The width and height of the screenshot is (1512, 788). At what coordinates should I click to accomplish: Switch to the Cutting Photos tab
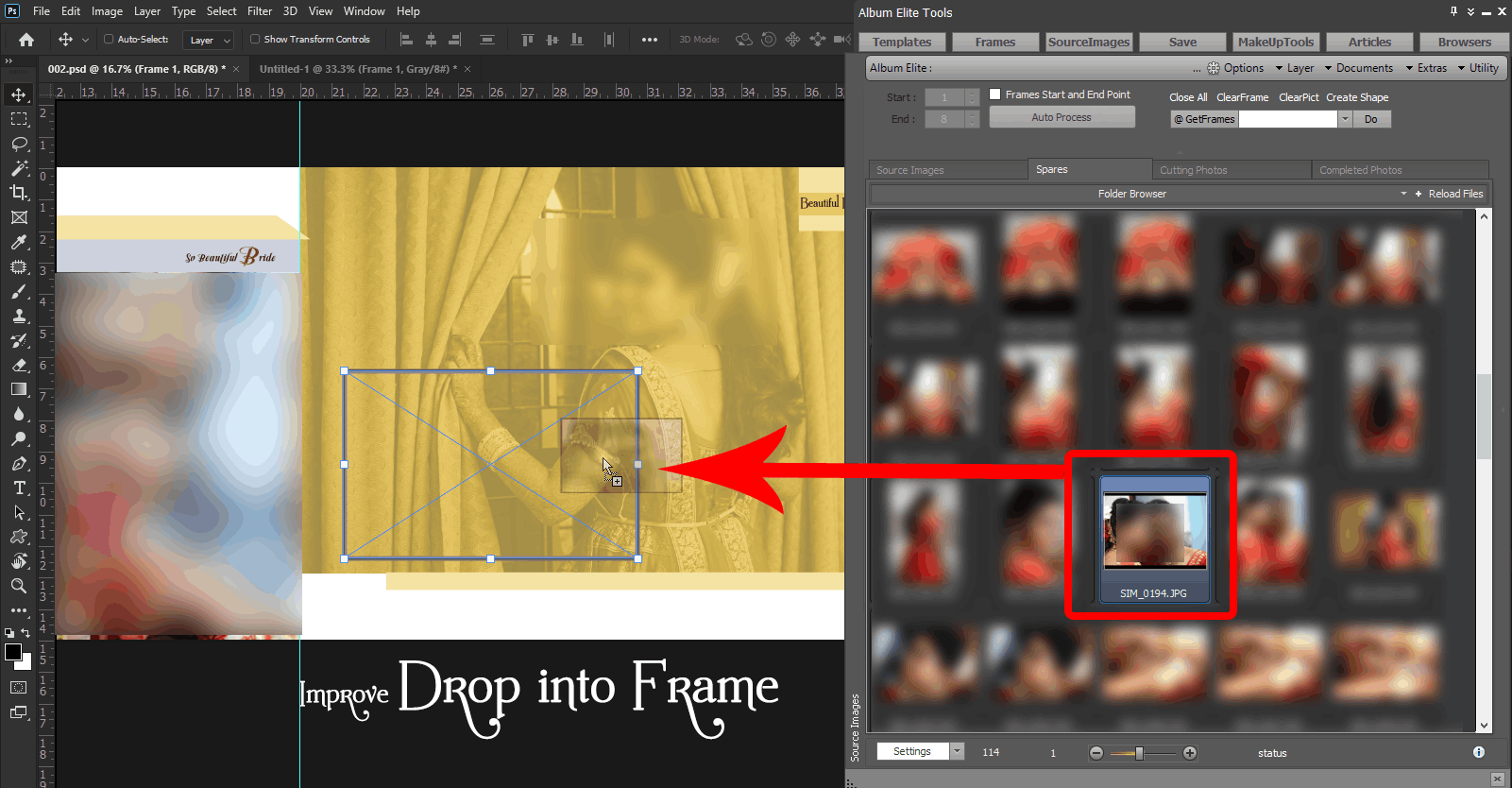tap(1194, 170)
